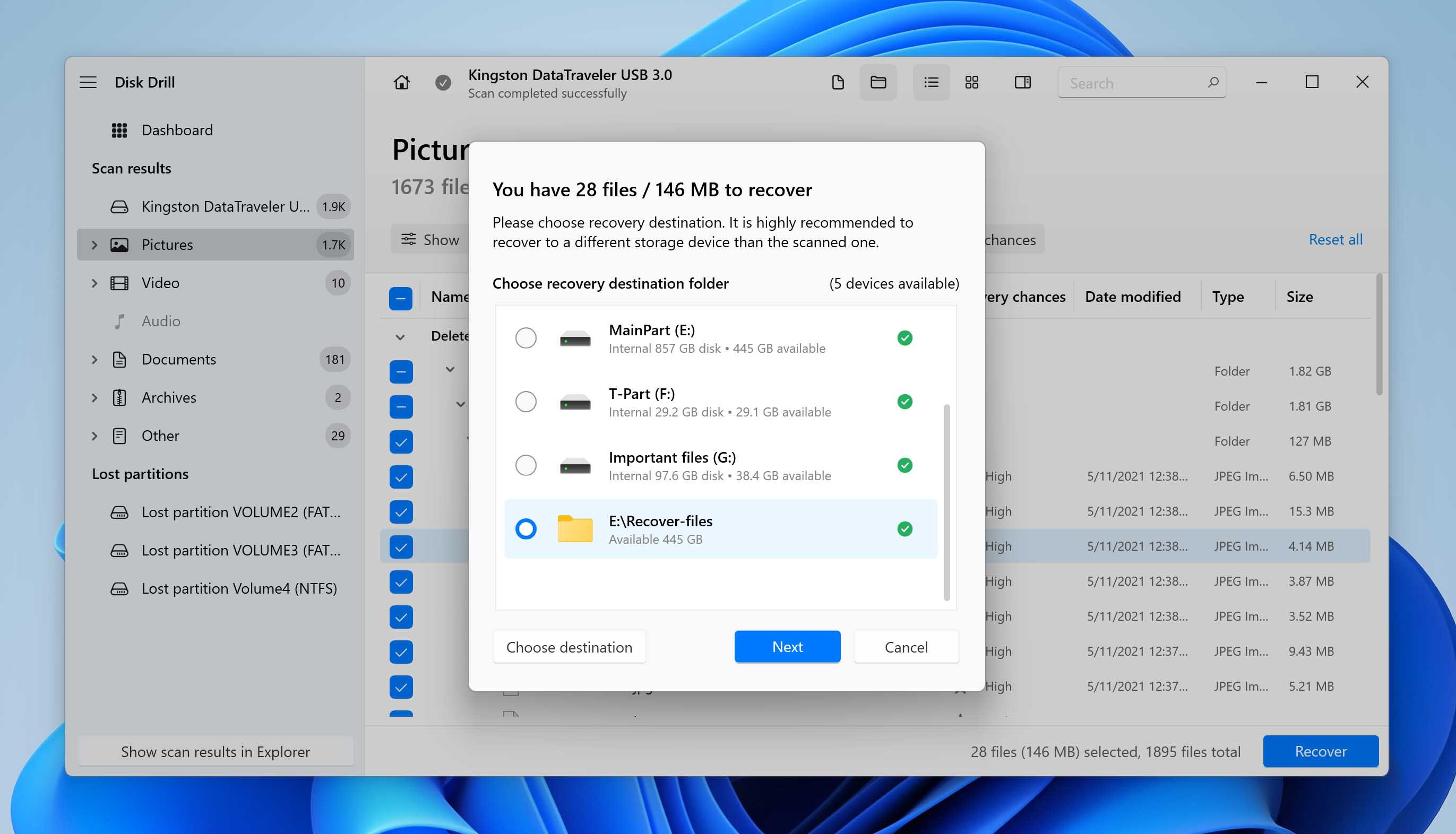Viewport: 1456px width, 834px height.
Task: Click the list view icon
Action: (930, 82)
